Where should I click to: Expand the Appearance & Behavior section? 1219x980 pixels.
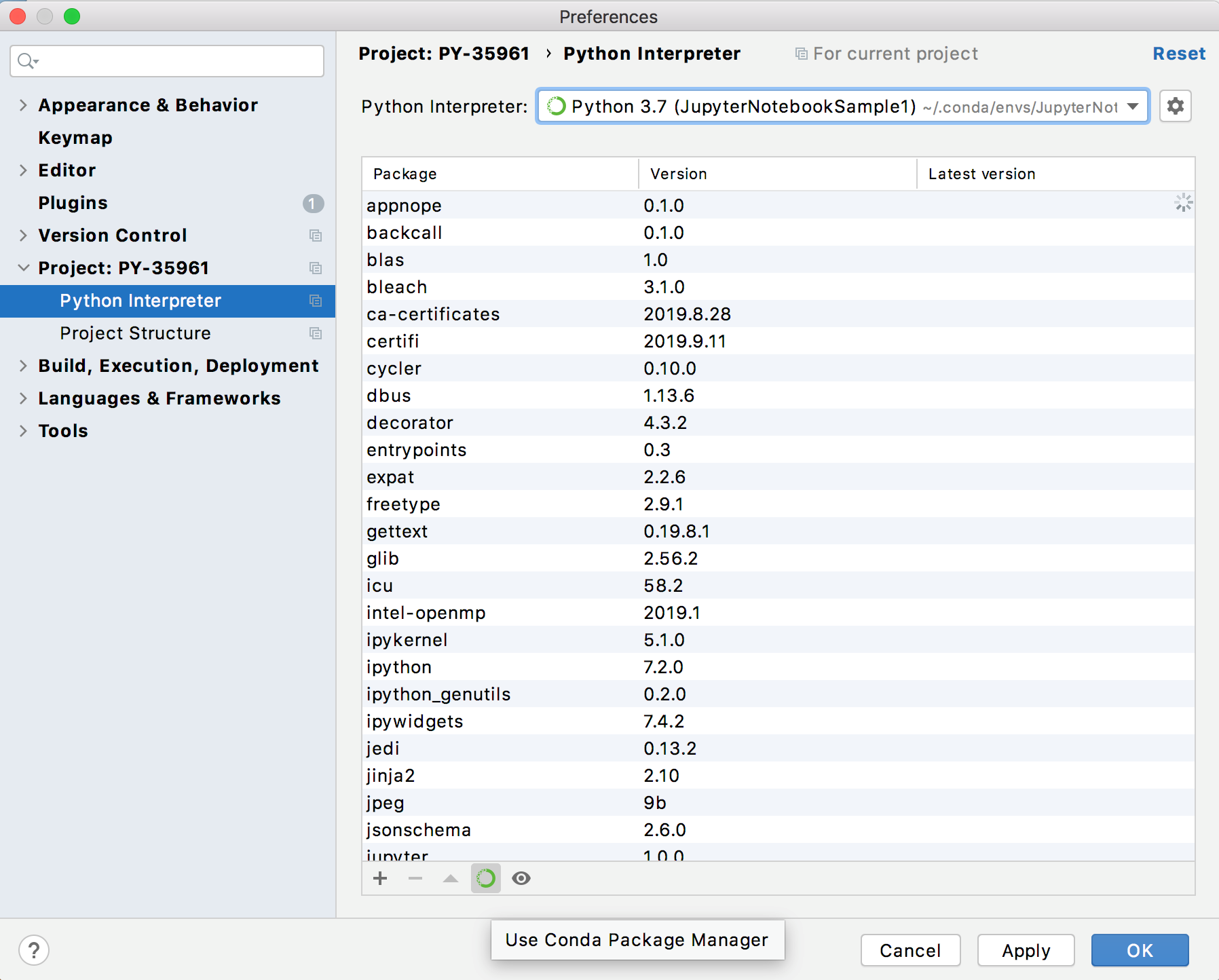(23, 105)
